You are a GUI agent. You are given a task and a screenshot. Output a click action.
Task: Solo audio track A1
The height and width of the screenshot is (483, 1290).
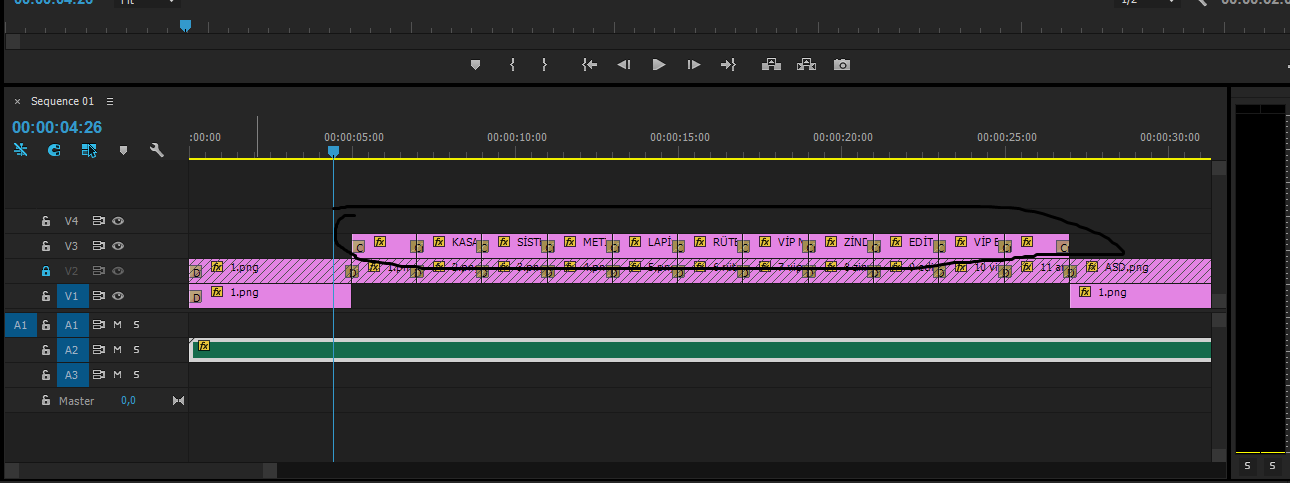point(136,325)
